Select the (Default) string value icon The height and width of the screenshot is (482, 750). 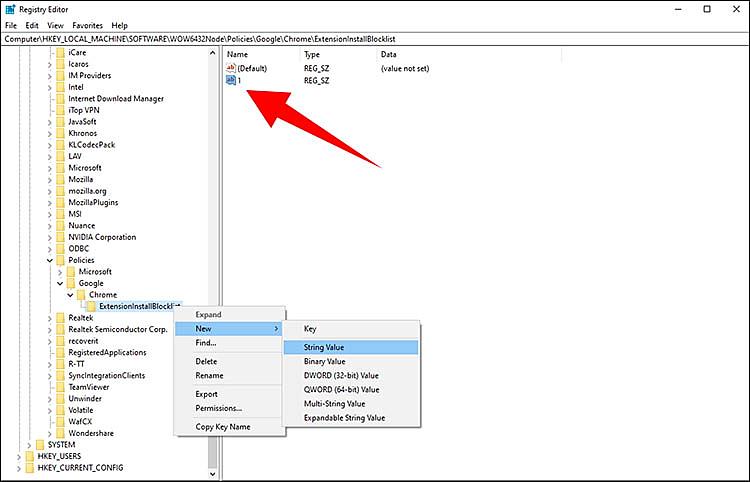[231, 68]
